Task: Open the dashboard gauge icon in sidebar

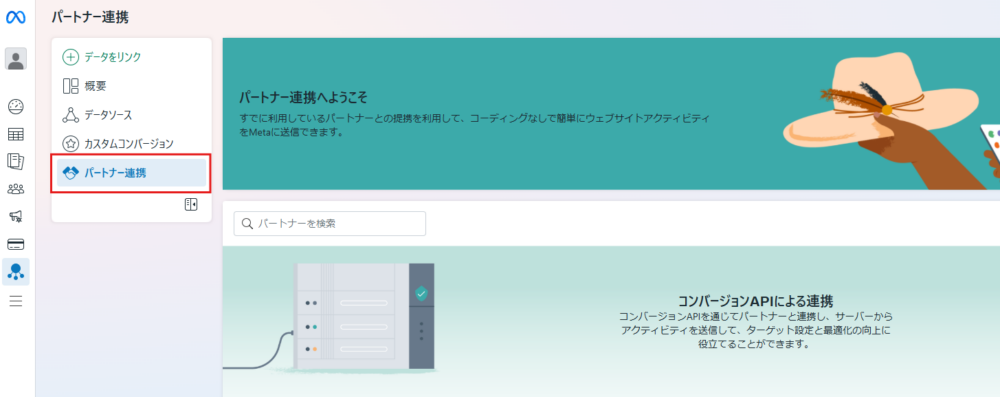Action: 16,107
